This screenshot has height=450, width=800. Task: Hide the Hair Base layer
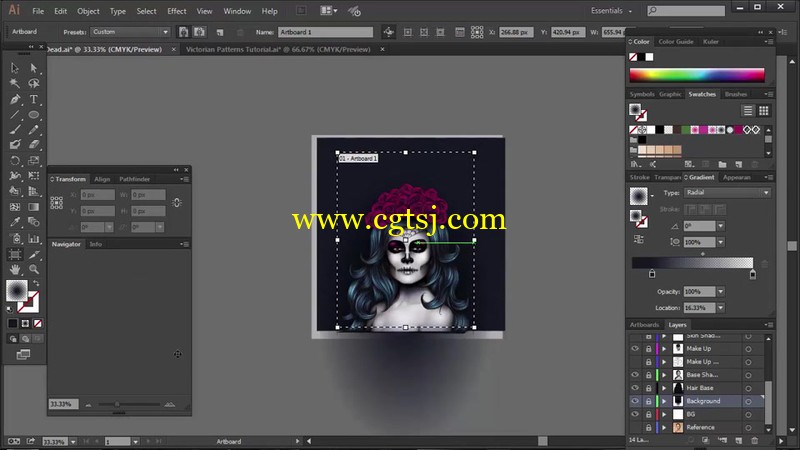click(x=635, y=388)
